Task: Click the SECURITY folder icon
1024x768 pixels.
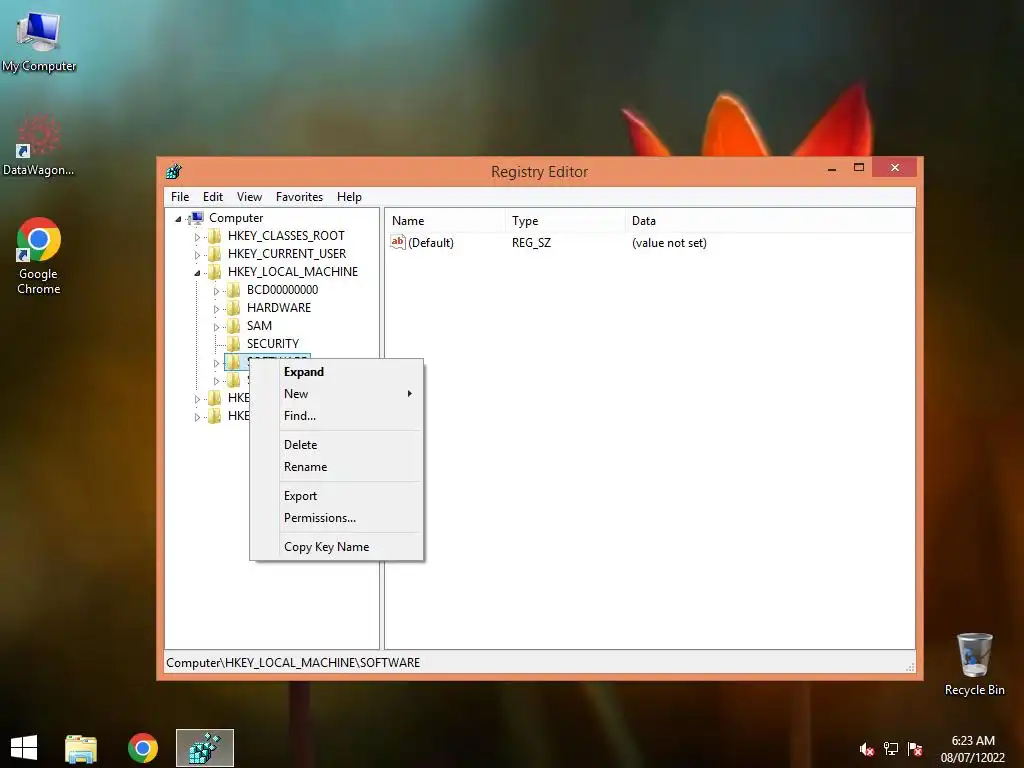Action: (234, 344)
